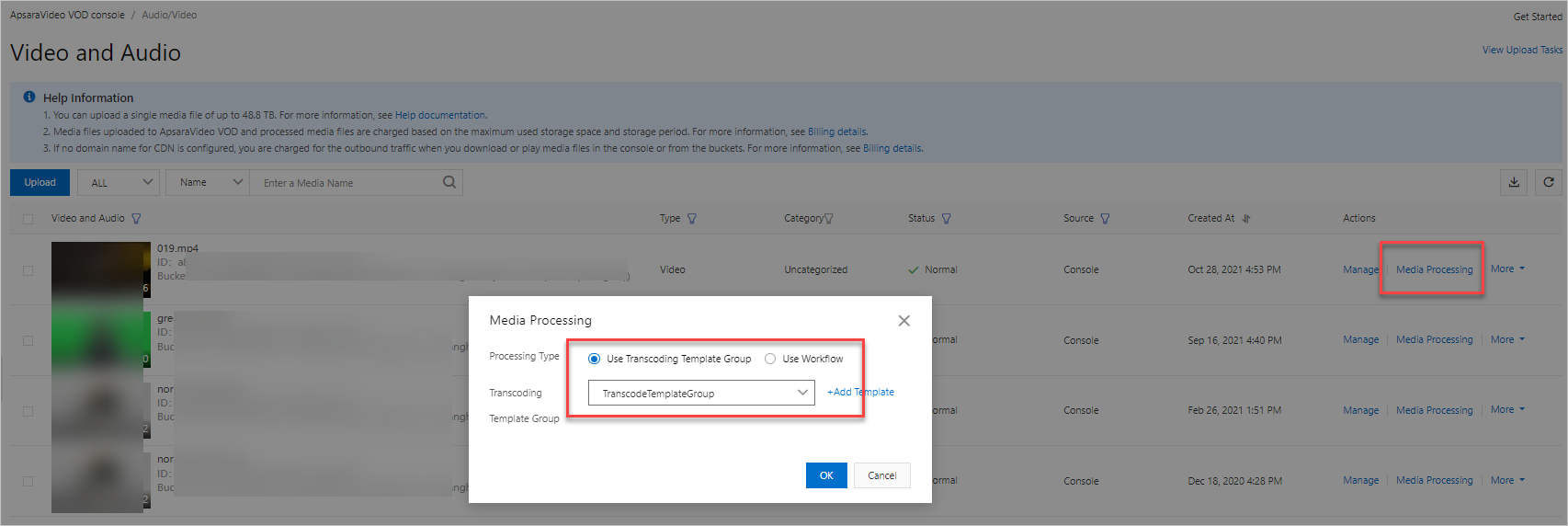Open the More menu for 019.mp4
The width and height of the screenshot is (1568, 526).
tap(1507, 269)
